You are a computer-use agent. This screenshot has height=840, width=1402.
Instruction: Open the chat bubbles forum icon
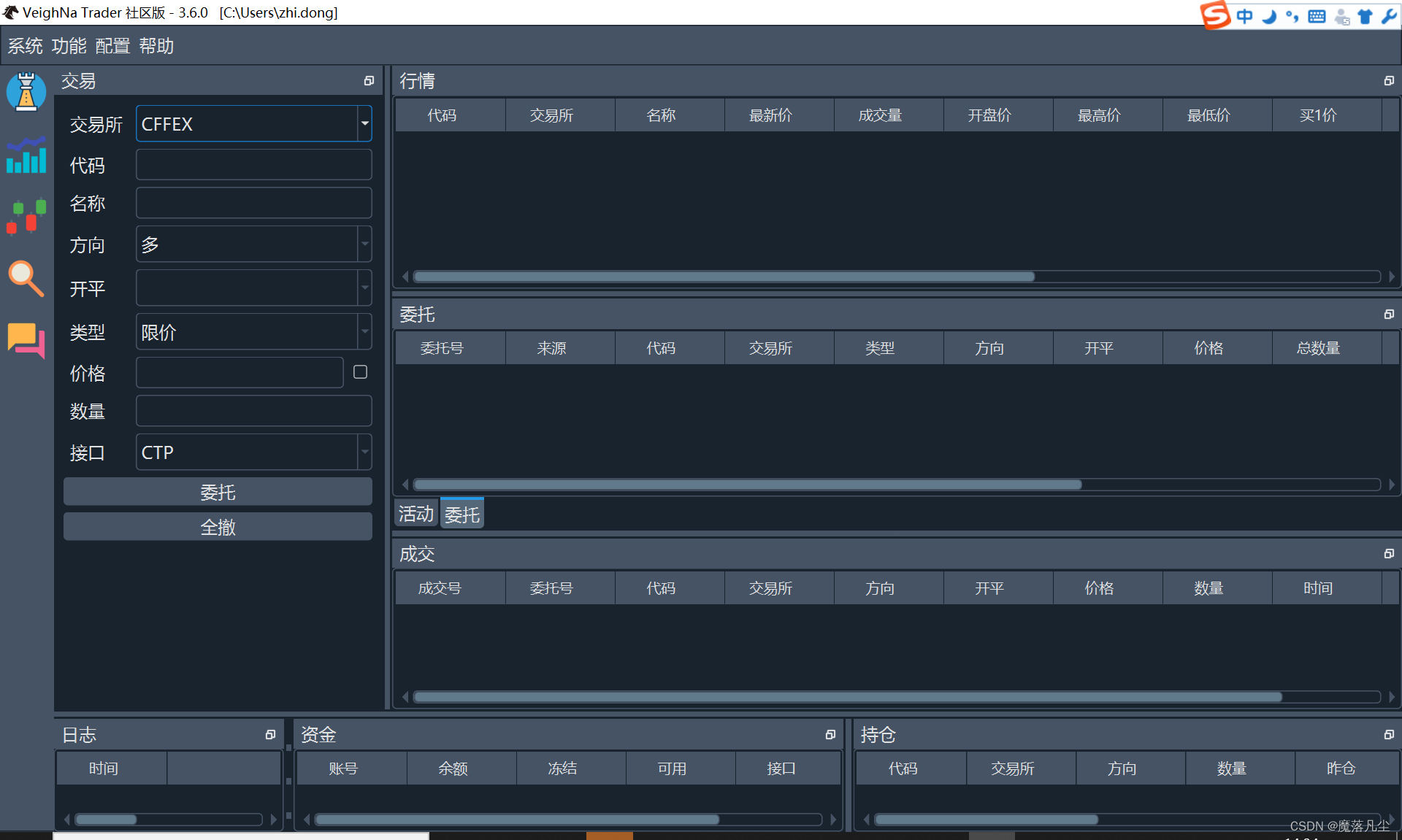[26, 340]
